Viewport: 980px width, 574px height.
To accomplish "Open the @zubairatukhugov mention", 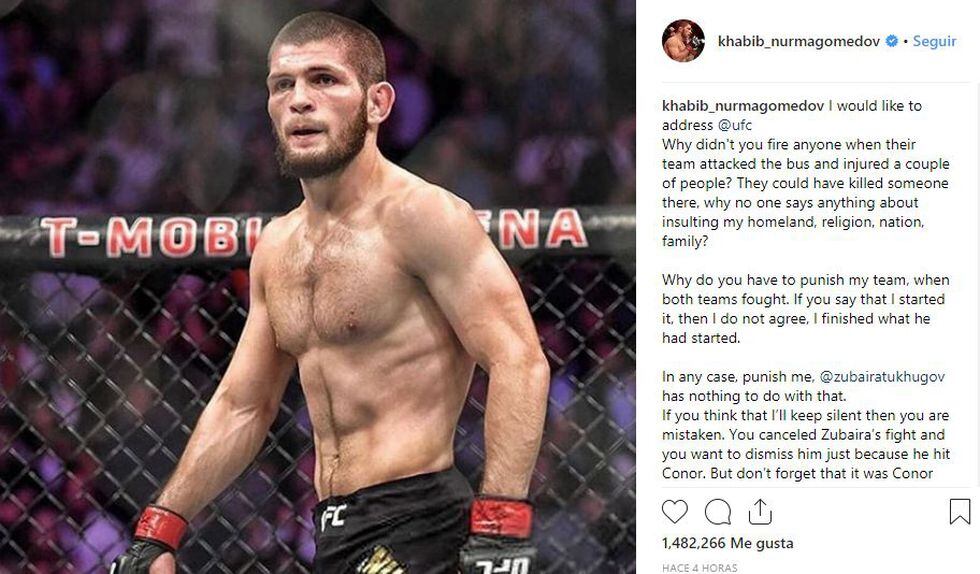I will click(881, 377).
